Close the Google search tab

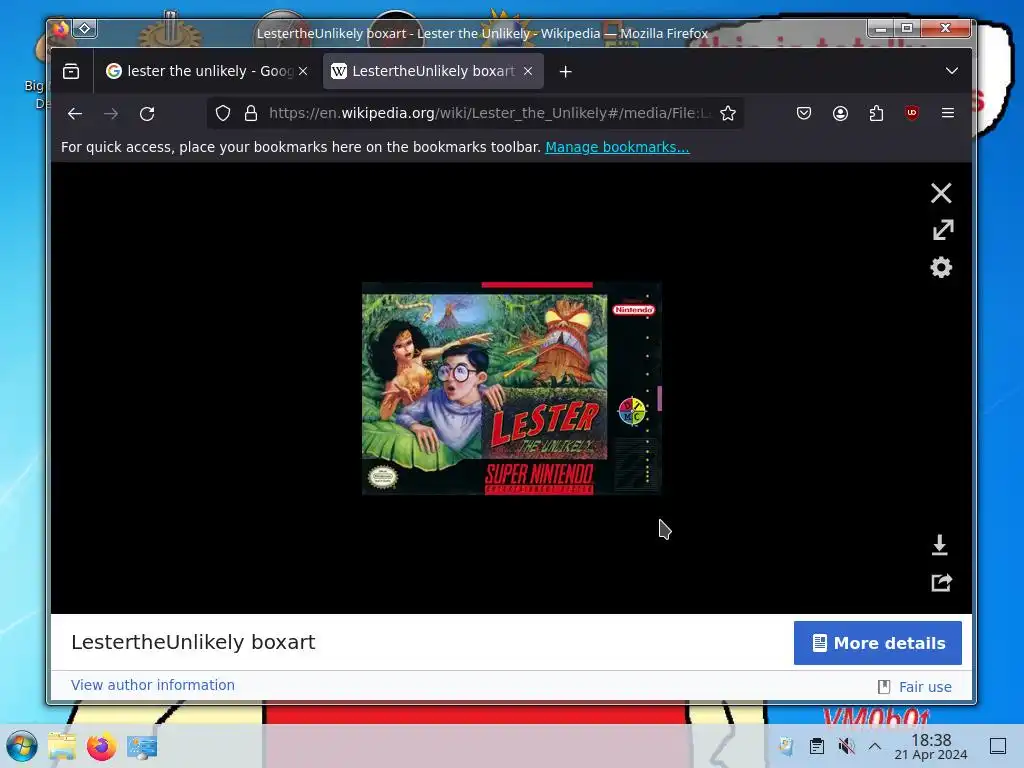click(x=303, y=71)
